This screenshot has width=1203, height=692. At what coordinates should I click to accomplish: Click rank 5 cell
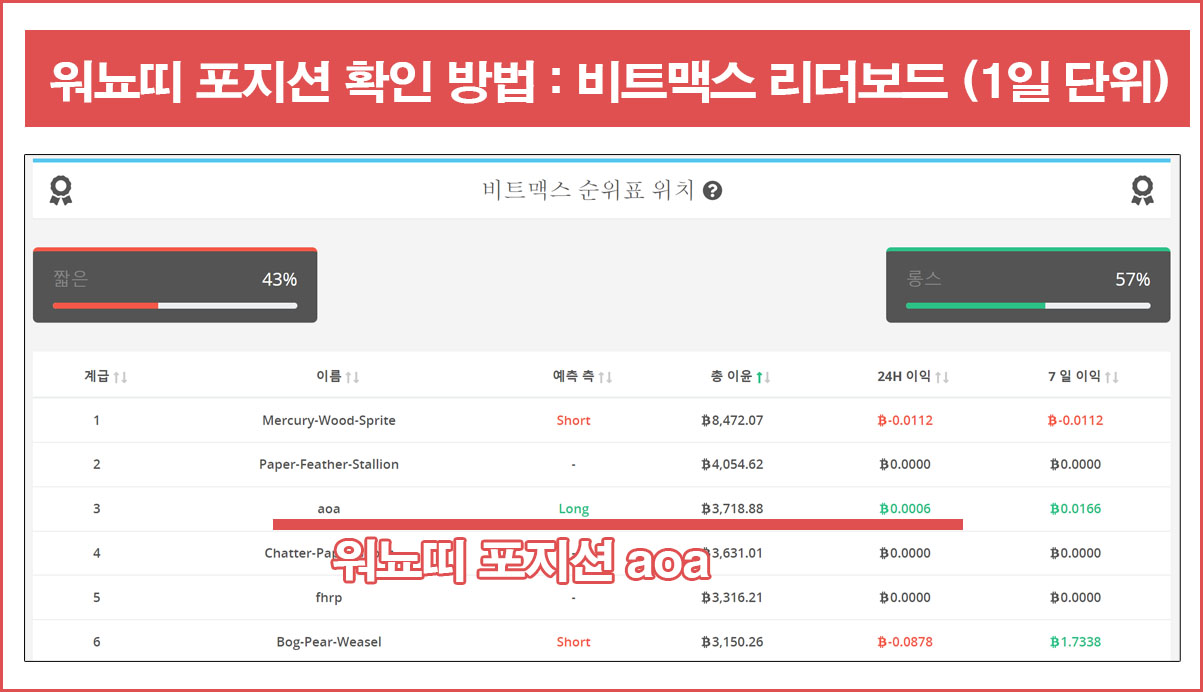tap(97, 597)
